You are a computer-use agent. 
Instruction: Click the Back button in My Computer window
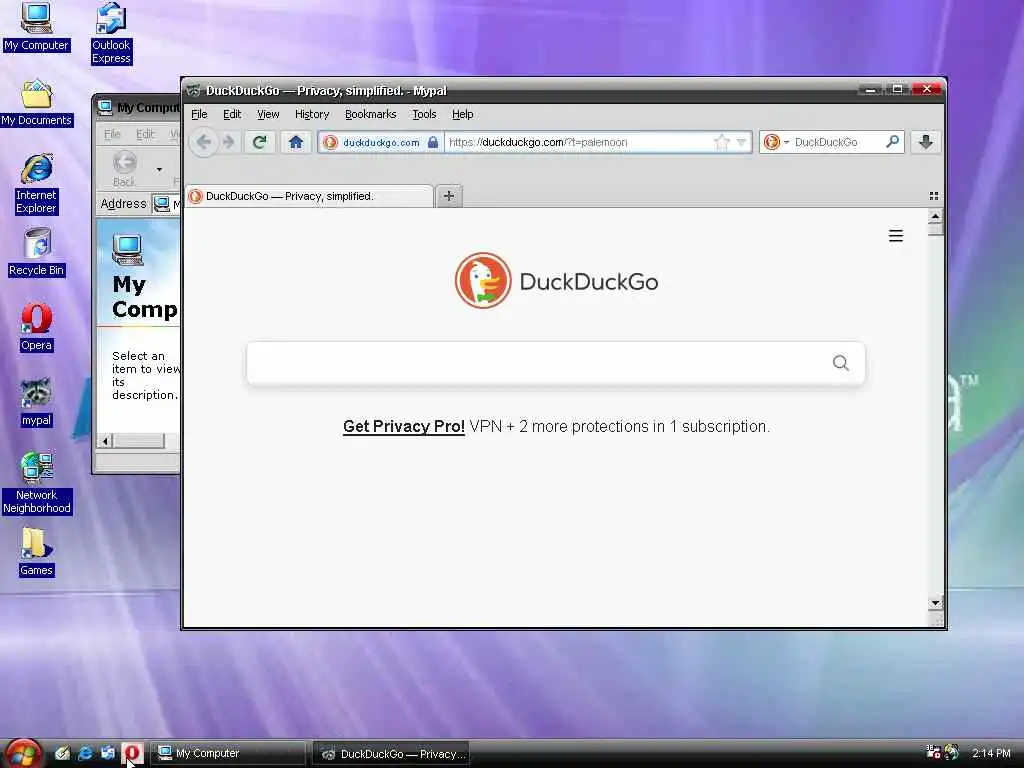[125, 170]
